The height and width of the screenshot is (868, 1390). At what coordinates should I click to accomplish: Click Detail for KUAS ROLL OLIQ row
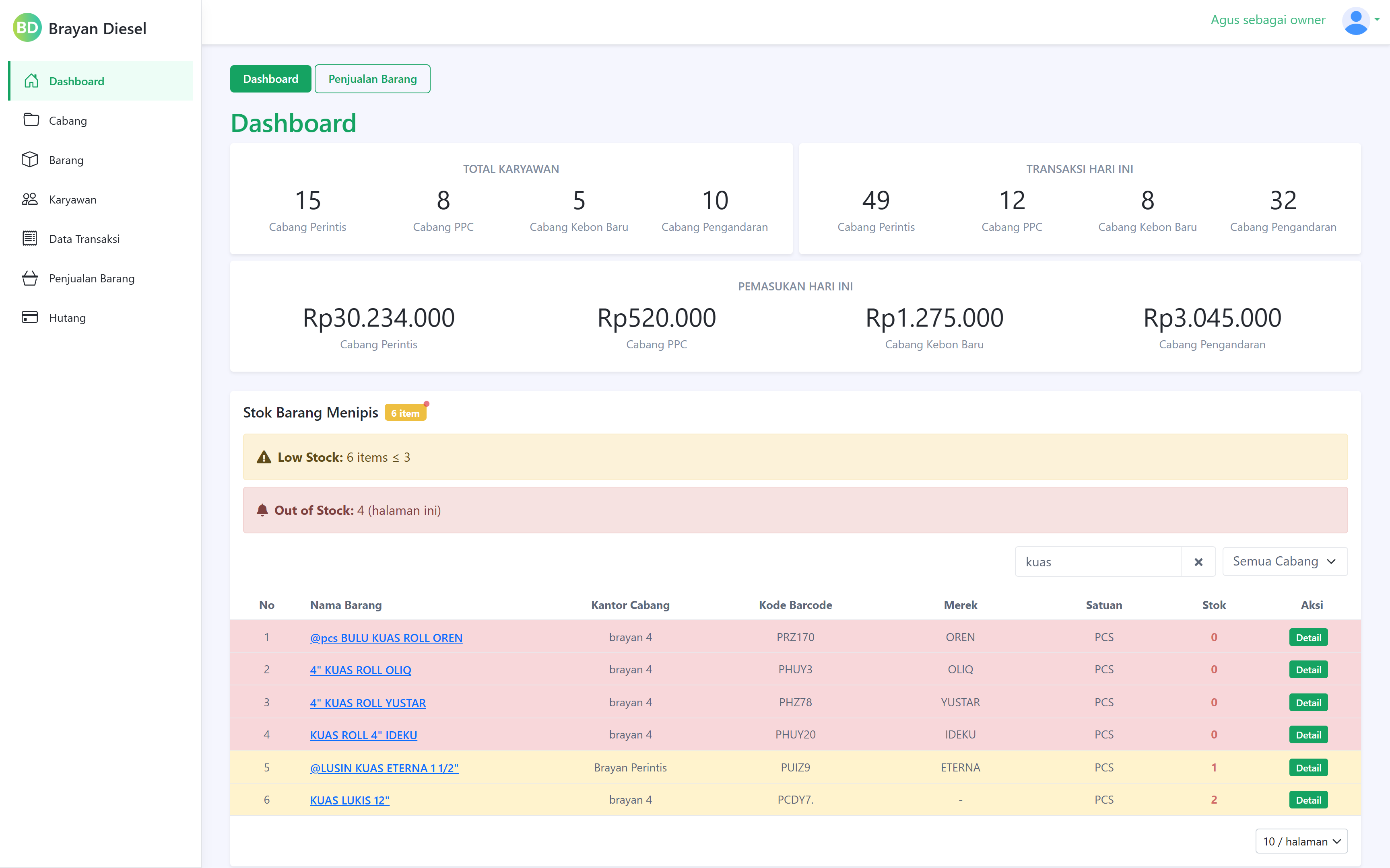coord(1308,669)
